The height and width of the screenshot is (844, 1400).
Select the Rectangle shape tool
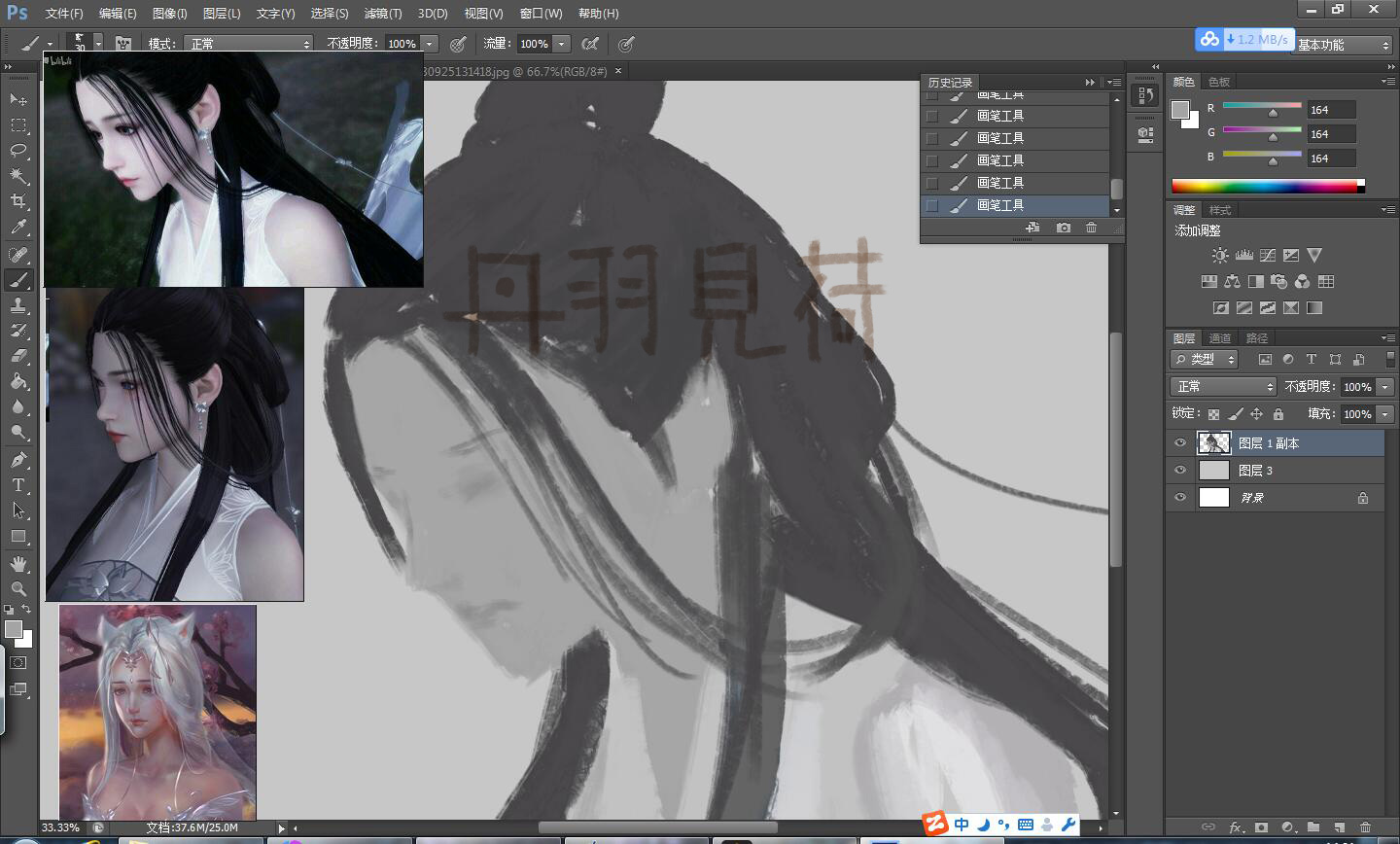18,536
